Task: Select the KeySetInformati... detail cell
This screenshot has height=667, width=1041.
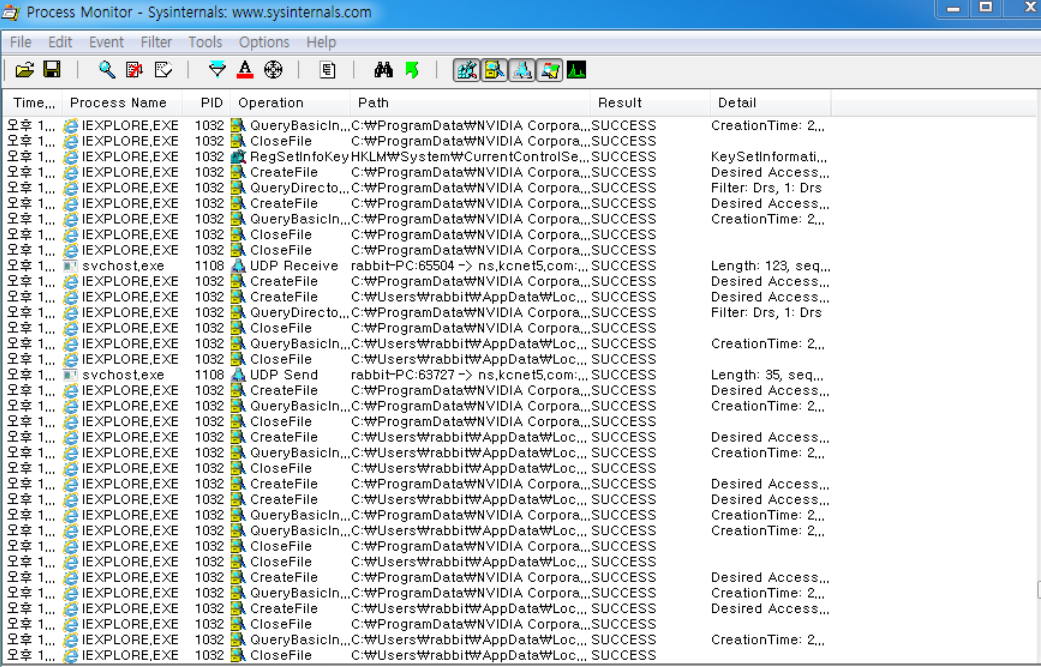Action: click(770, 157)
